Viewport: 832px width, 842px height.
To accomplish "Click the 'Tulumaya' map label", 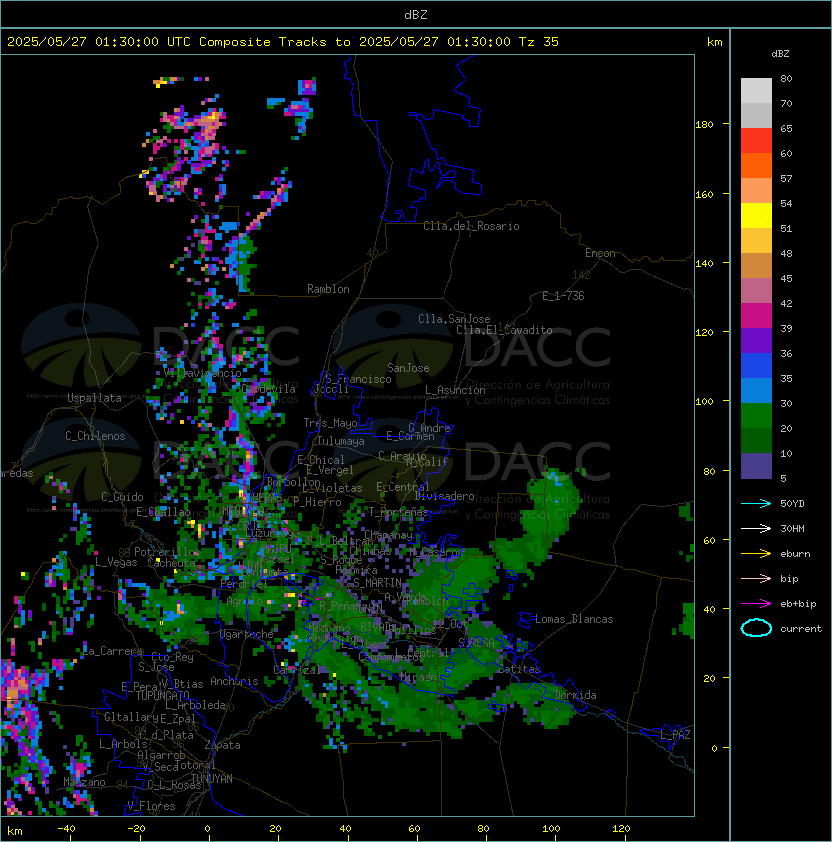I will pos(341,441).
